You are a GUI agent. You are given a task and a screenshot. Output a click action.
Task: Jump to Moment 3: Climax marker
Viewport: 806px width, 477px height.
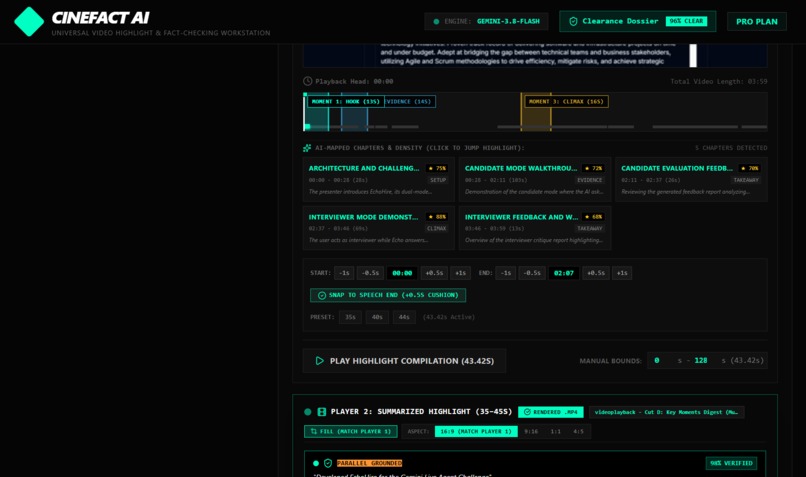[566, 101]
